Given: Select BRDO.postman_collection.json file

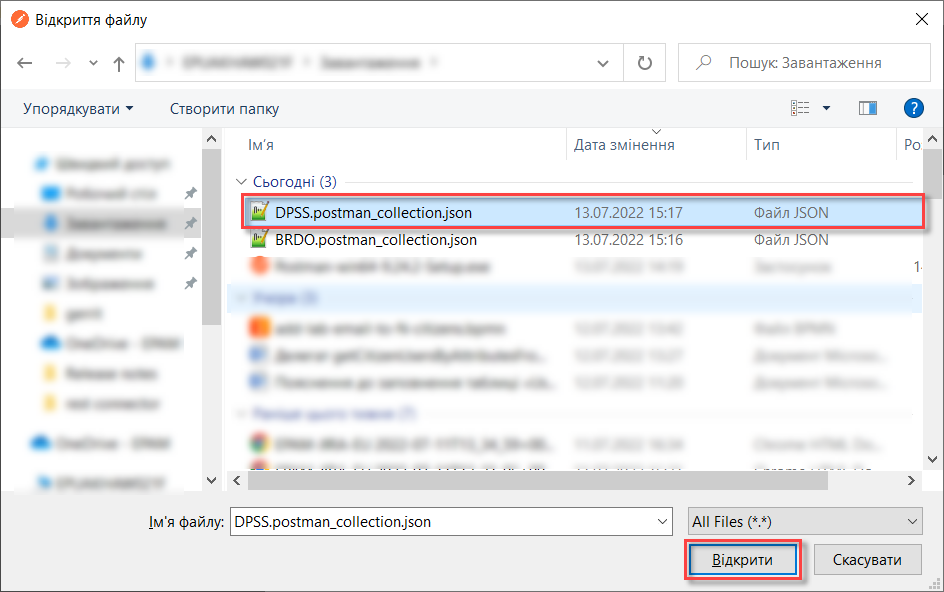Looking at the screenshot, I should point(376,240).
